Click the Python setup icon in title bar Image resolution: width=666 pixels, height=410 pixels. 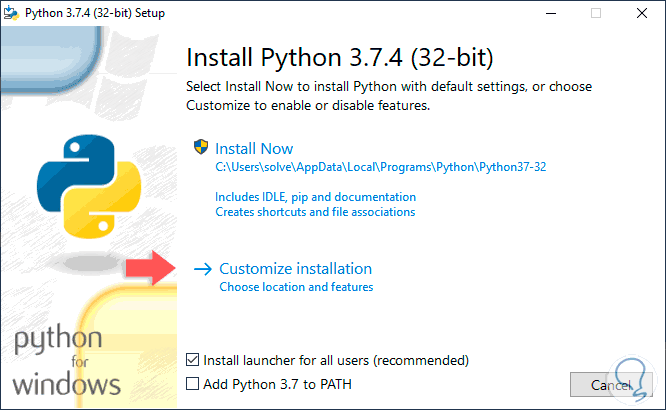tap(13, 13)
